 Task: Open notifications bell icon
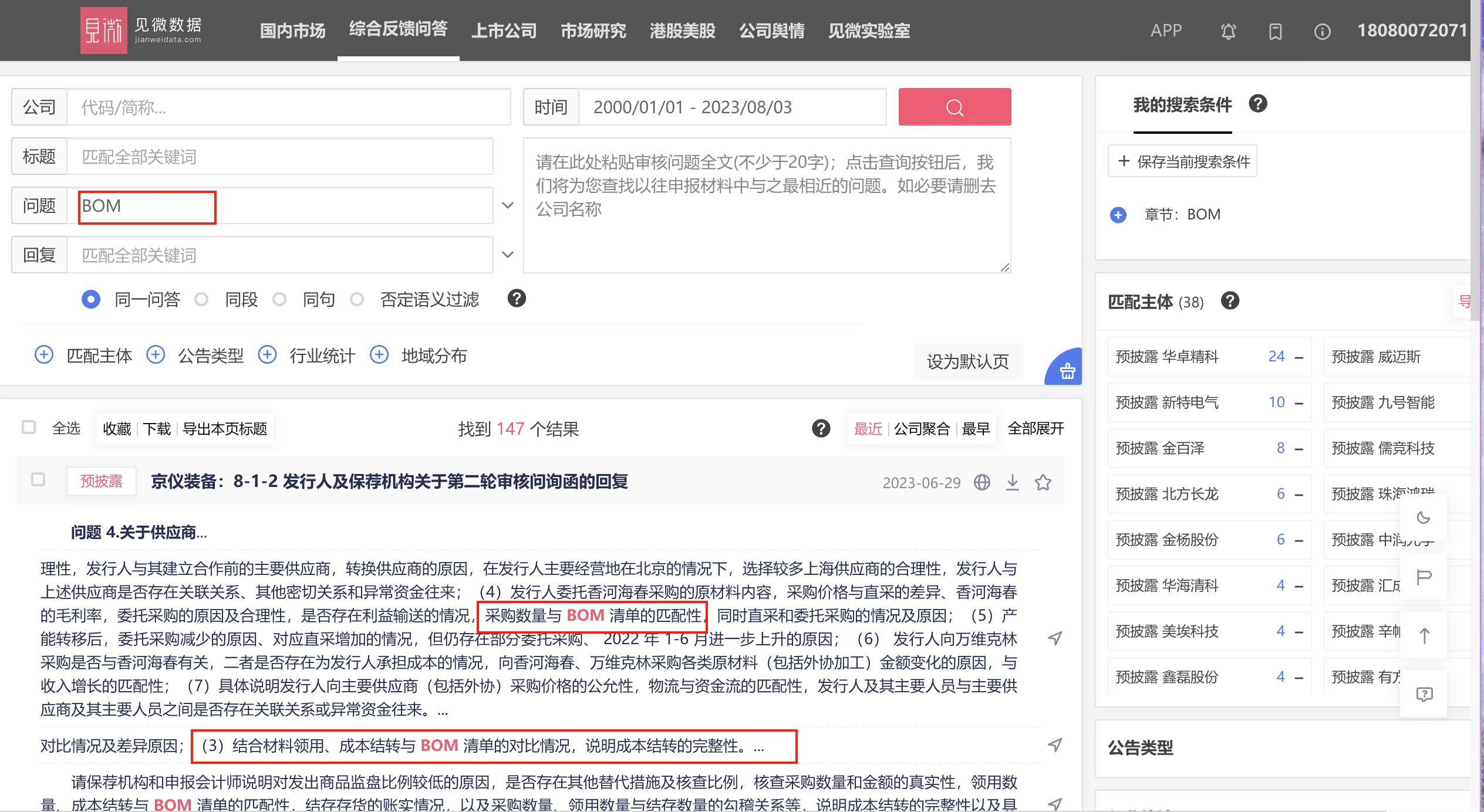1228,31
